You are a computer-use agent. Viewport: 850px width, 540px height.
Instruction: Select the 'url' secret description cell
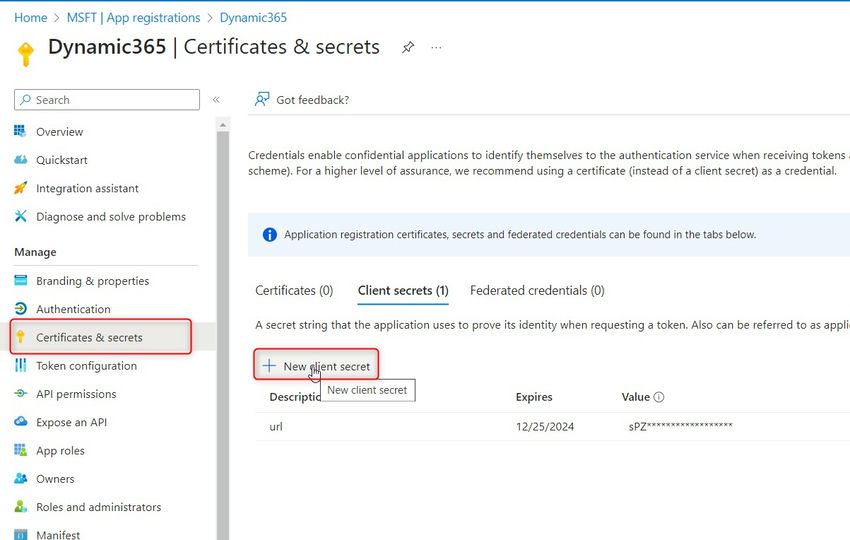click(x=276, y=426)
